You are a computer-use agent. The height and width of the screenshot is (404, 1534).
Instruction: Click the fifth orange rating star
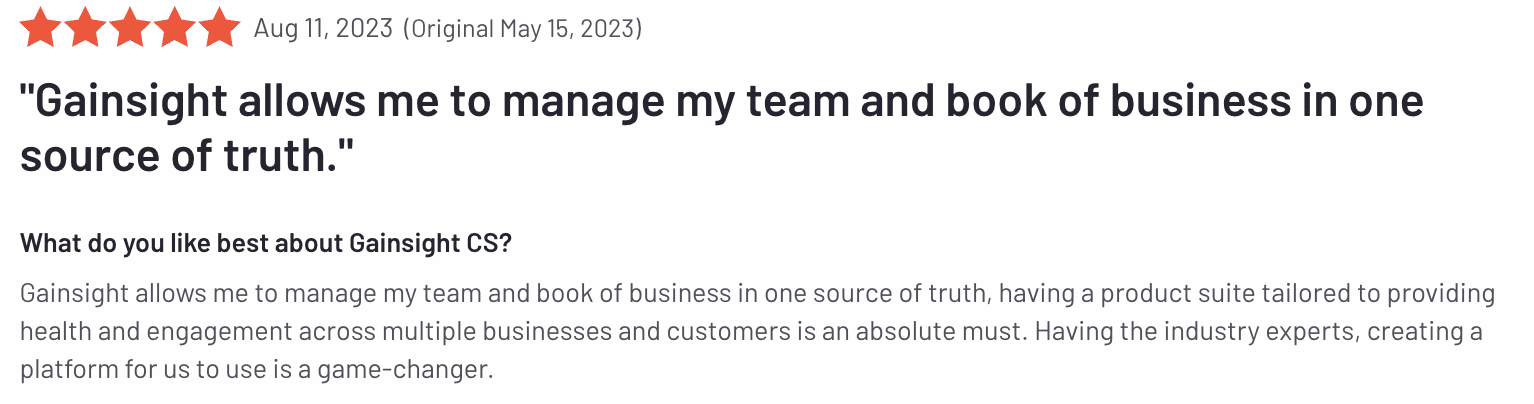pos(220,28)
